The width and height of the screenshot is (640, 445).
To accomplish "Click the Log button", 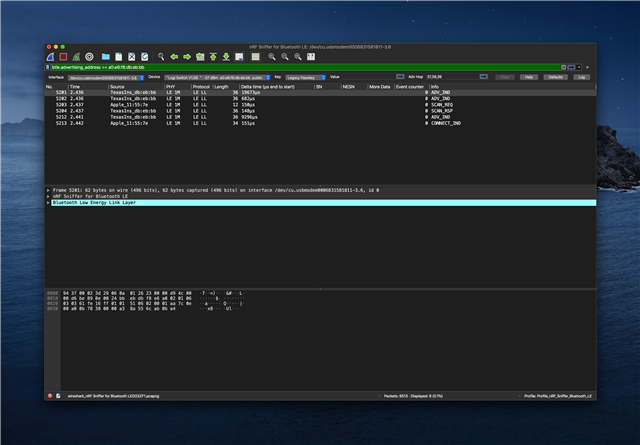I will point(582,77).
